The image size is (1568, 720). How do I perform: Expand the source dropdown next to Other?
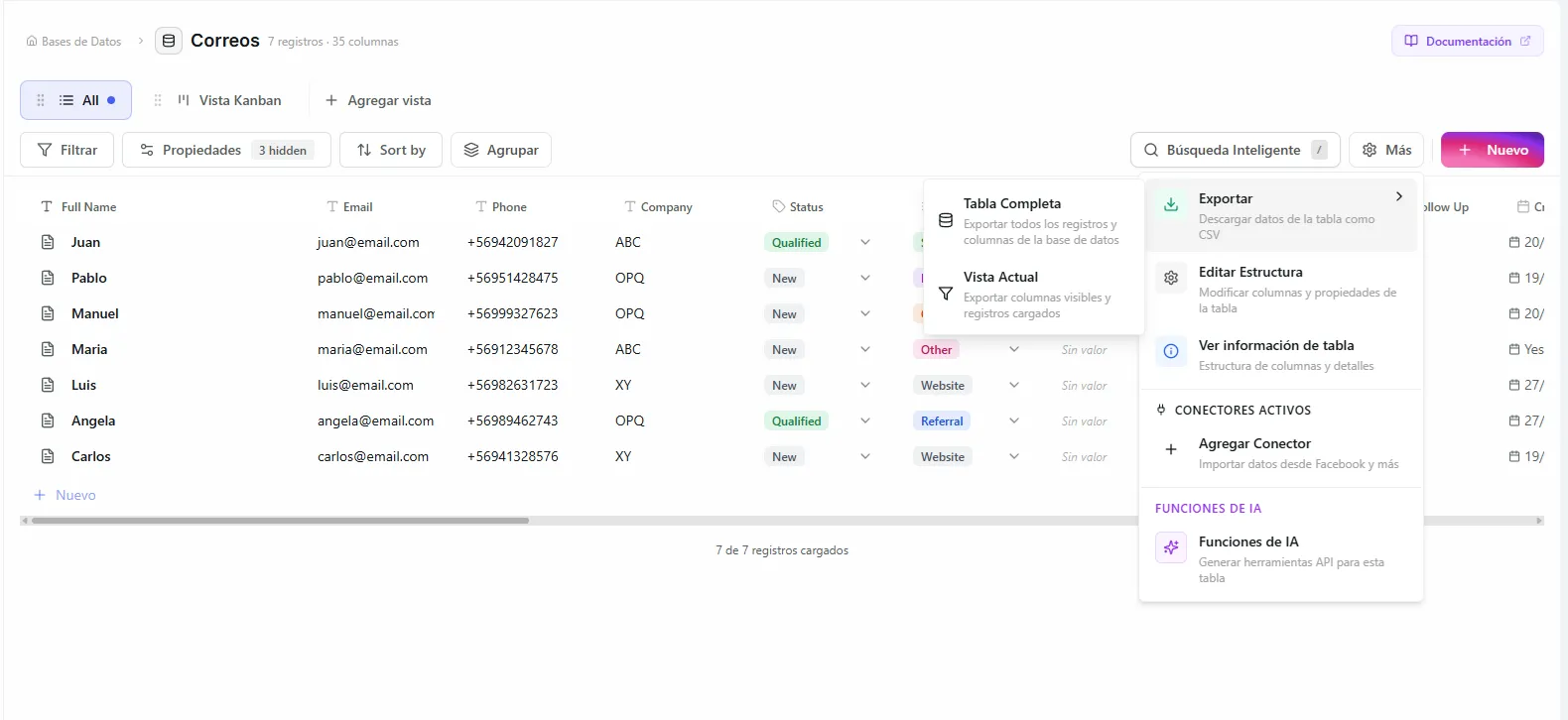point(1014,349)
